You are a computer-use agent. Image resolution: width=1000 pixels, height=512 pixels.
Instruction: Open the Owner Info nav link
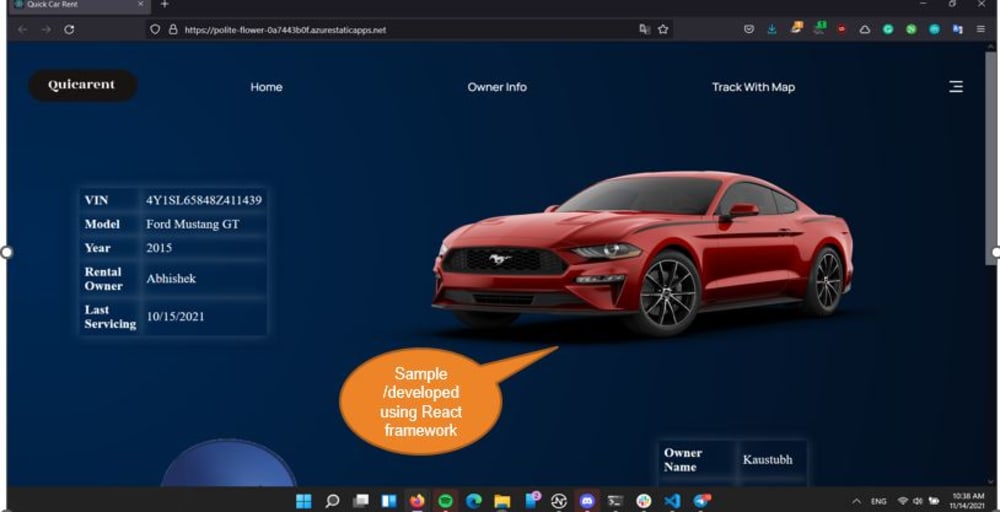[x=497, y=87]
